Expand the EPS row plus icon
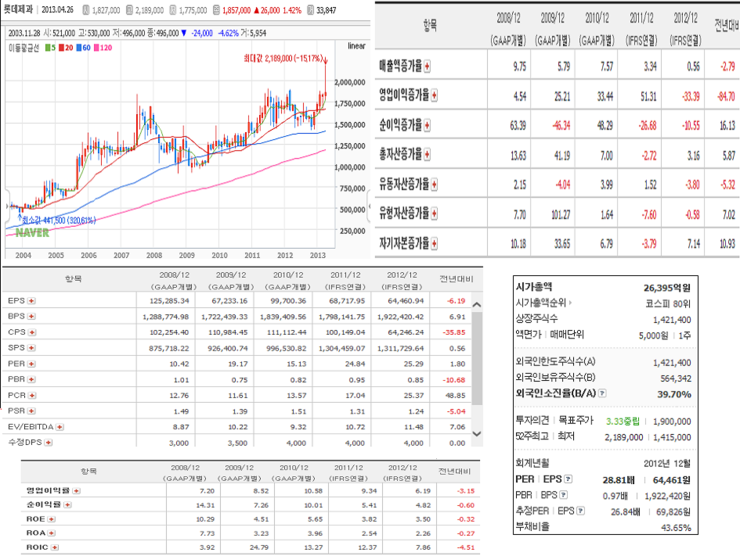The width and height of the screenshot is (740, 556). tap(31, 301)
